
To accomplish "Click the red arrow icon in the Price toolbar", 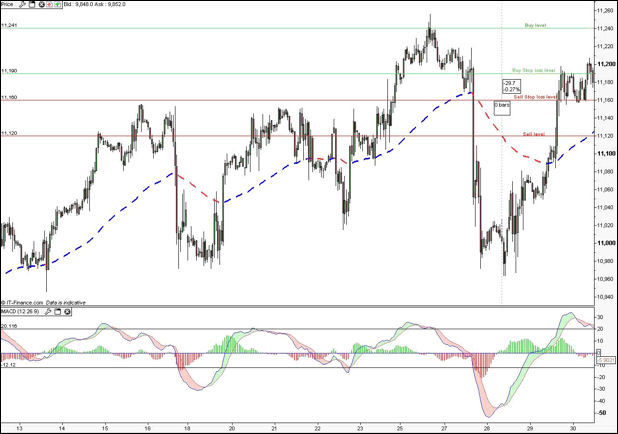I will click(49, 4).
